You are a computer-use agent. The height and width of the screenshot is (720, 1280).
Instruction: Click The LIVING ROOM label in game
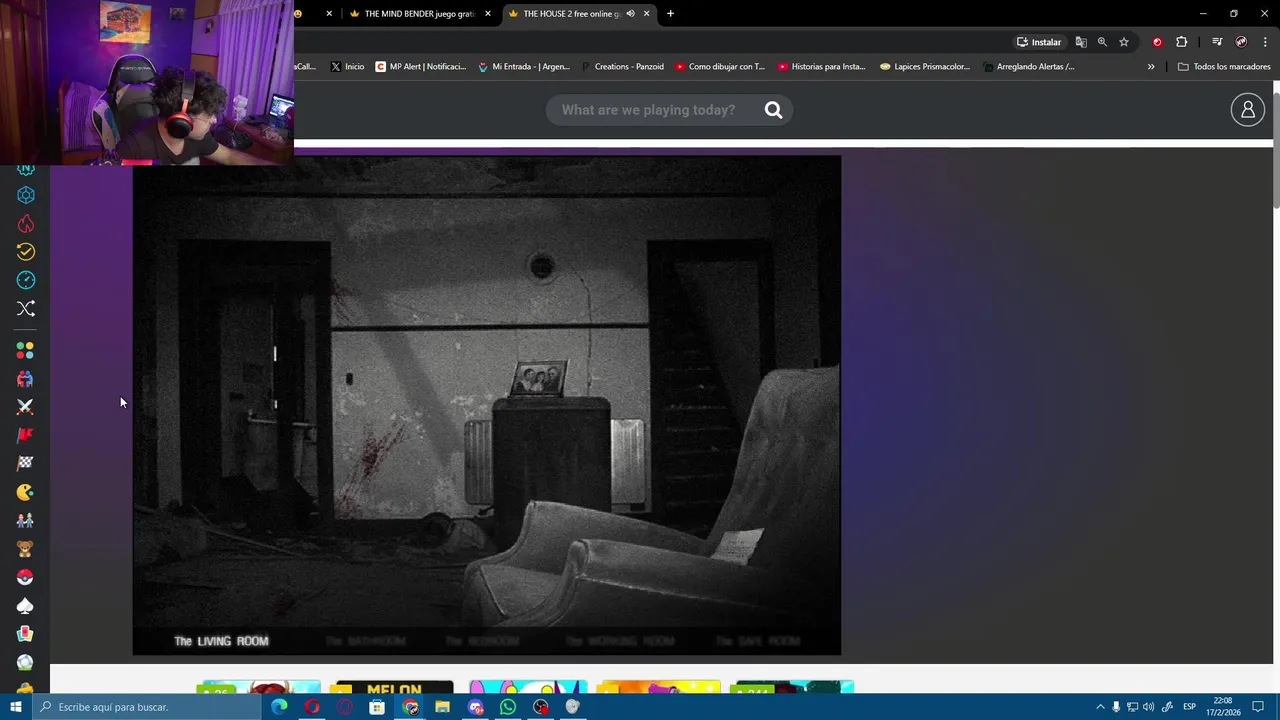tap(222, 641)
